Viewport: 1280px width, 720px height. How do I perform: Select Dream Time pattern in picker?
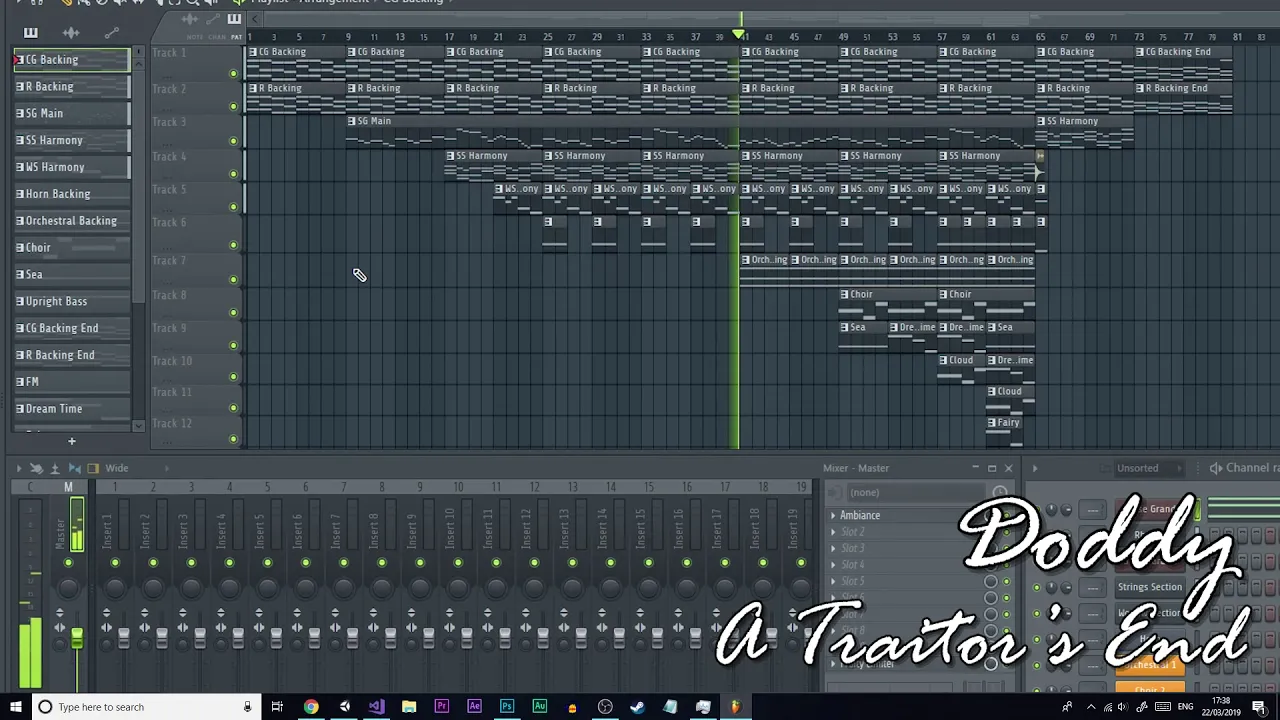coord(72,409)
